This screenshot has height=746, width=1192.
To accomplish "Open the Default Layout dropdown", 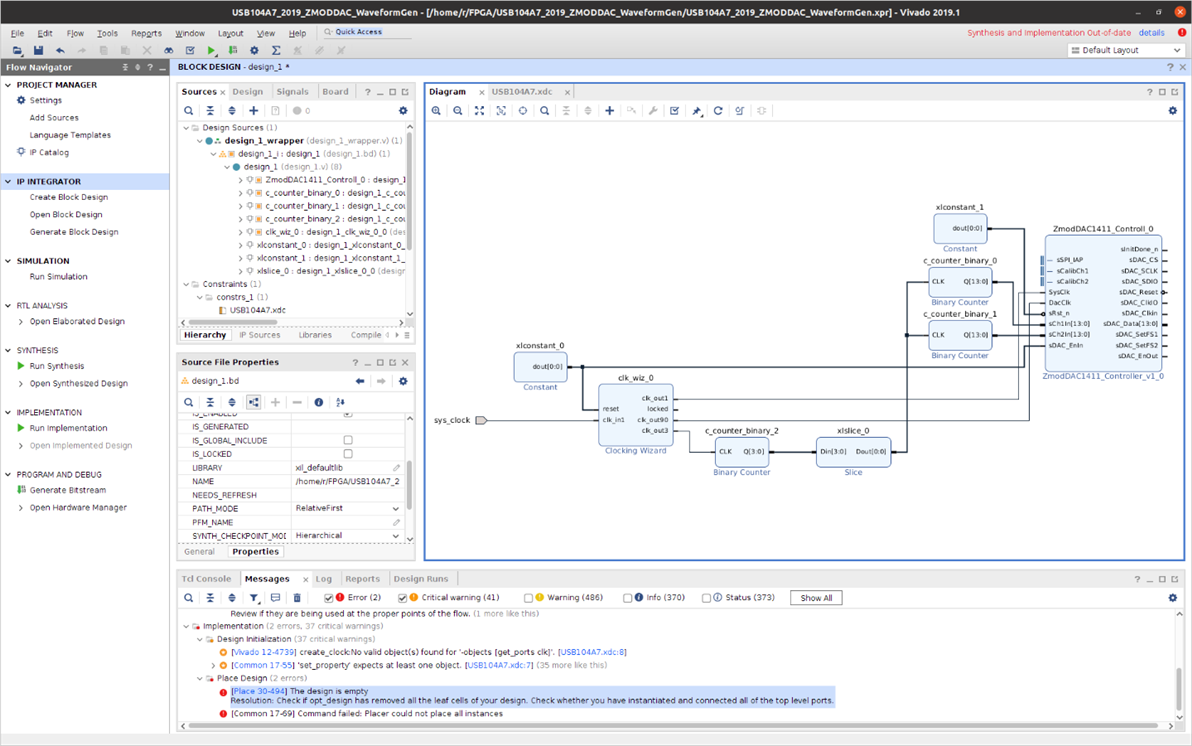I will tap(1125, 50).
